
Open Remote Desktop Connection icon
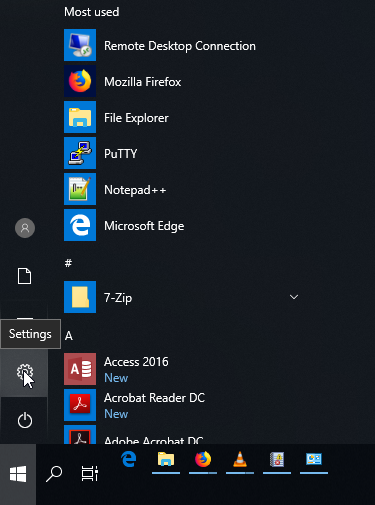point(80,45)
